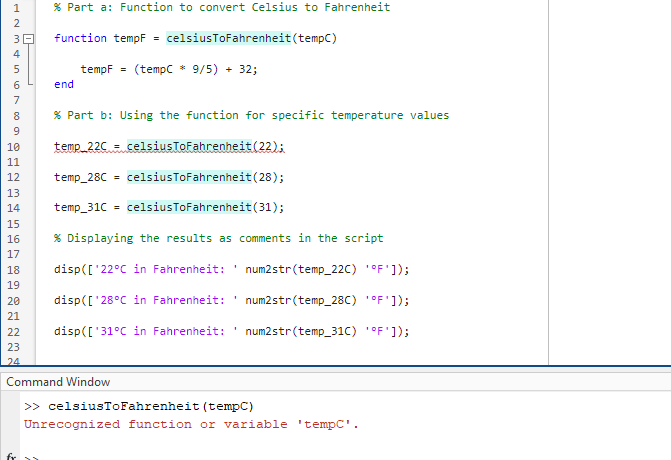Click the 'Part b' comment line
This screenshot has width=671, height=460.
click(251, 115)
